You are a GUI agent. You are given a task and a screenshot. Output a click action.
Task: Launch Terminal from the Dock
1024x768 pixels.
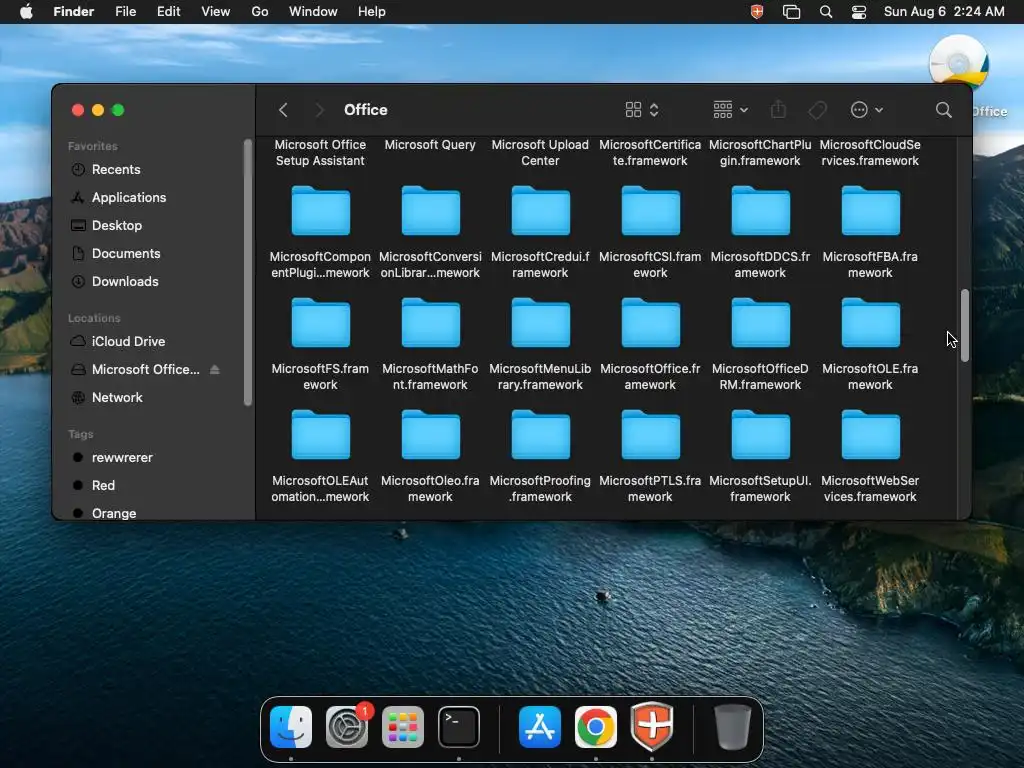(459, 727)
